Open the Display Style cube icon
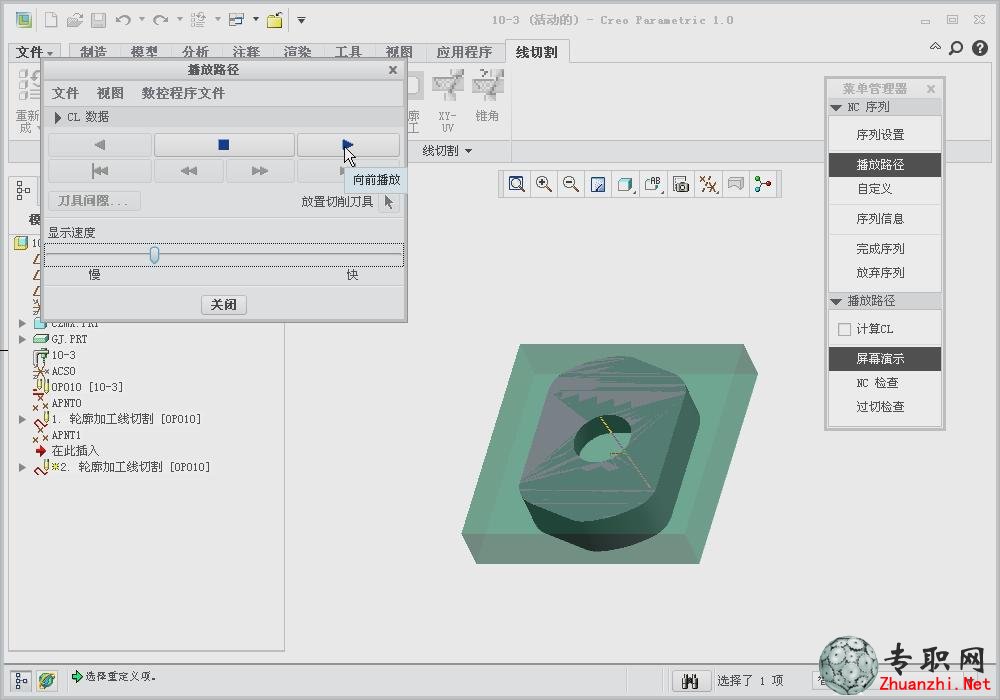This screenshot has width=1000, height=700. coord(625,185)
